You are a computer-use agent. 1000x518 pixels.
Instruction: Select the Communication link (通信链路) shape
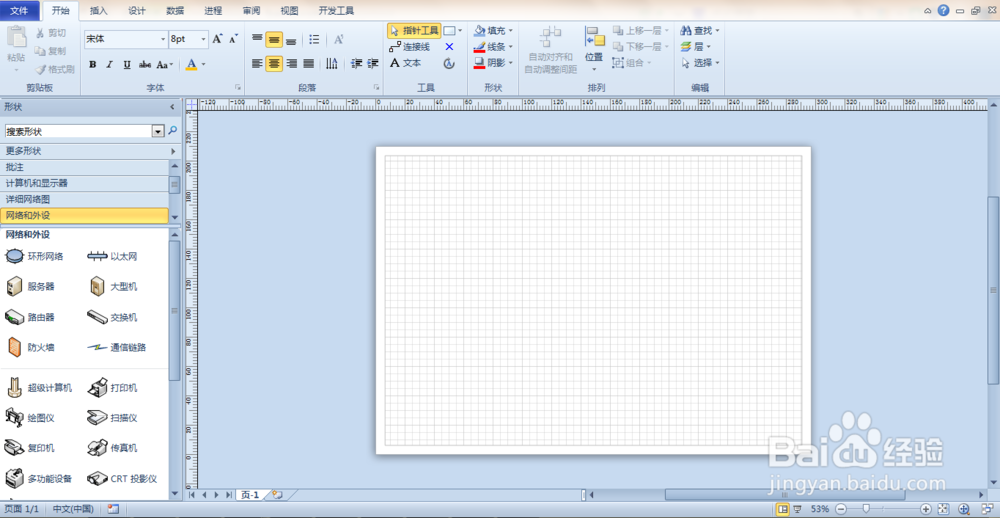(117, 348)
